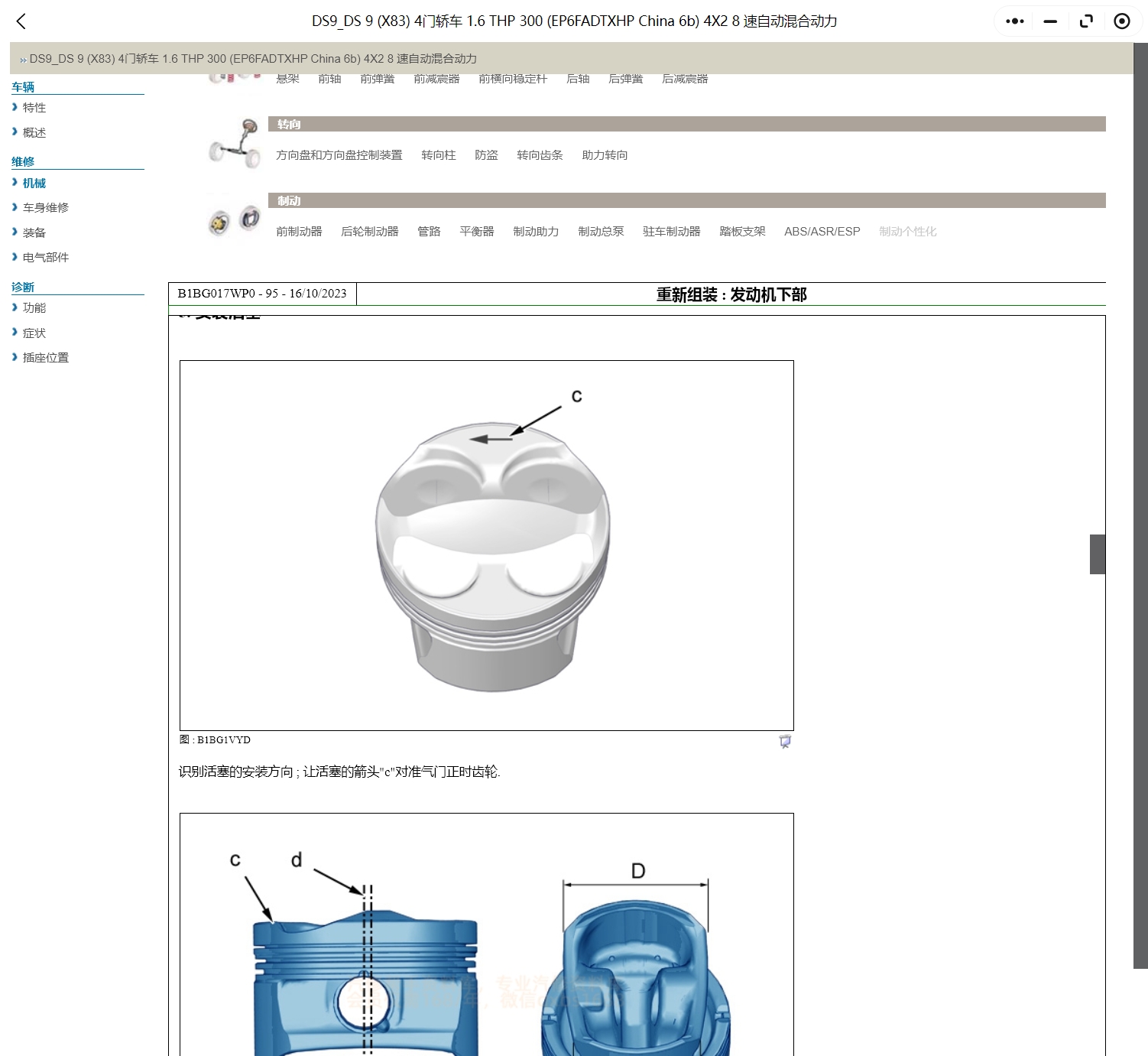This screenshot has height=1056, width=1148.
Task: Click the back arrow icon
Action: click(x=21, y=21)
